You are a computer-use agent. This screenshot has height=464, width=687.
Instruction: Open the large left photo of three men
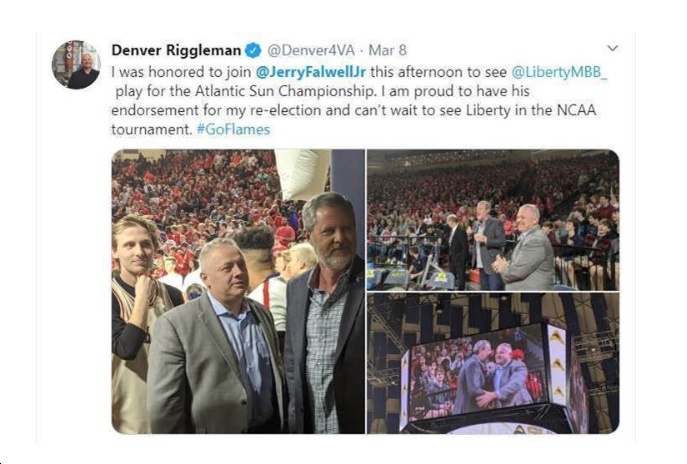point(238,291)
